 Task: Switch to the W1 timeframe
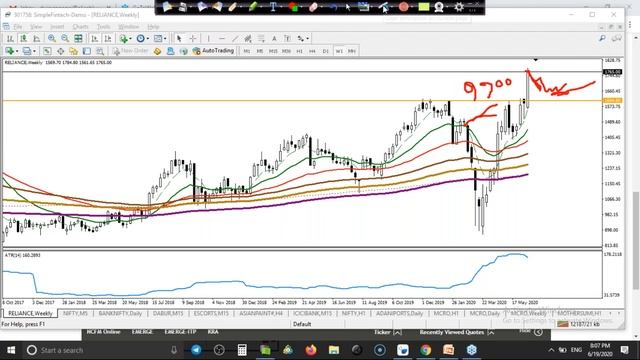pos(339,51)
